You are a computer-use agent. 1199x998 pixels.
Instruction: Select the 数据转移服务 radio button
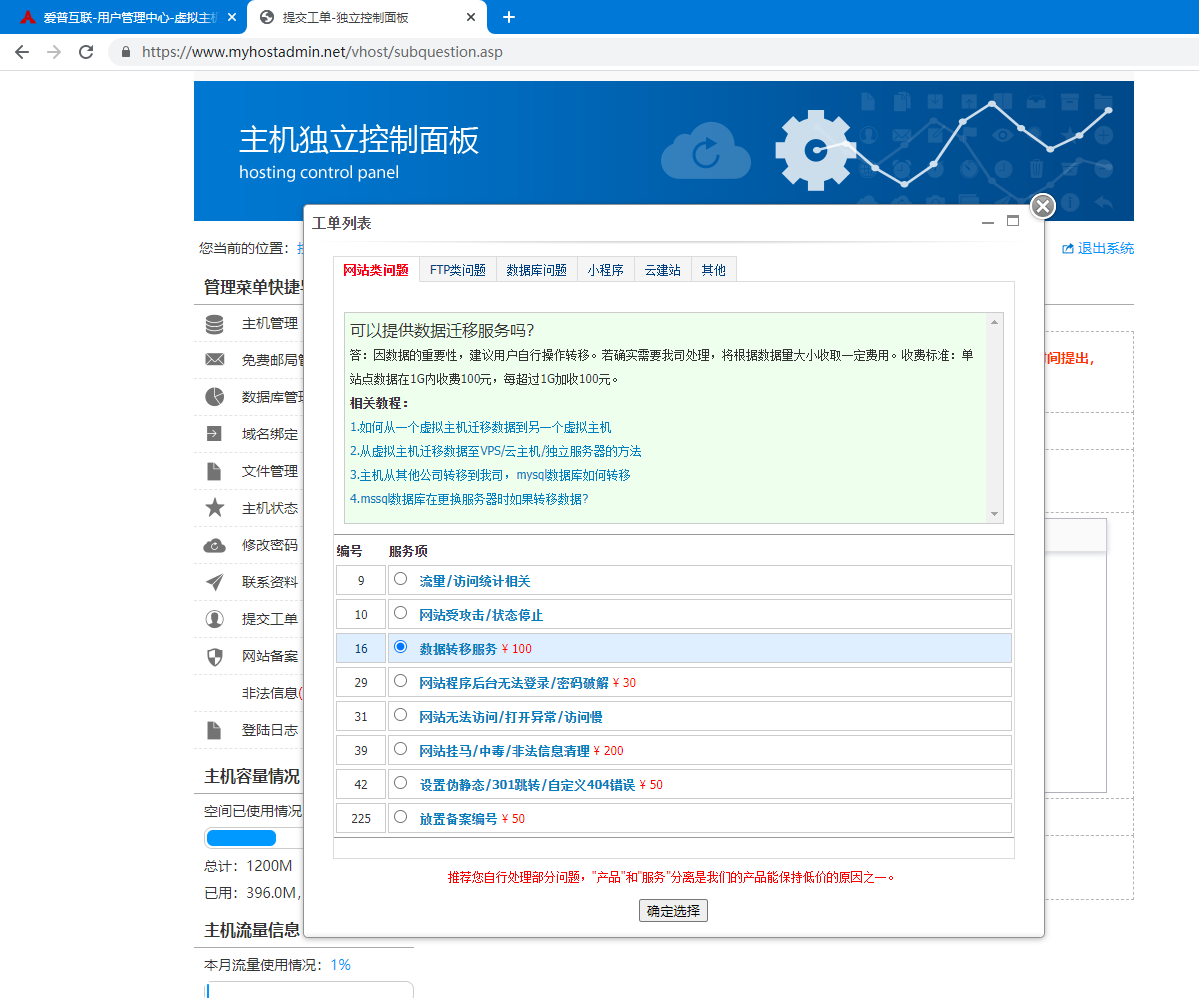point(401,647)
